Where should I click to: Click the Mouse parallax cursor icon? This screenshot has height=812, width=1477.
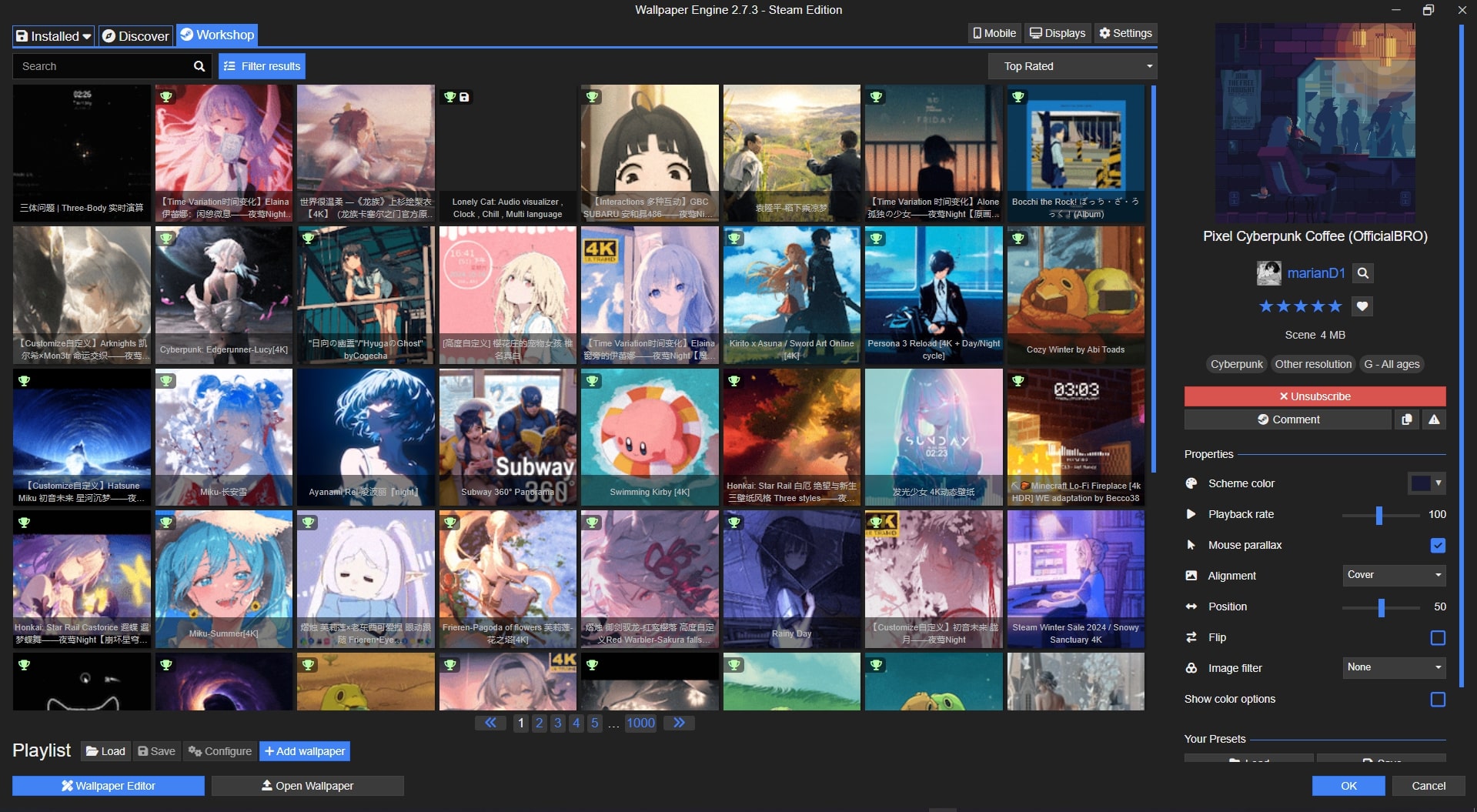1191,545
